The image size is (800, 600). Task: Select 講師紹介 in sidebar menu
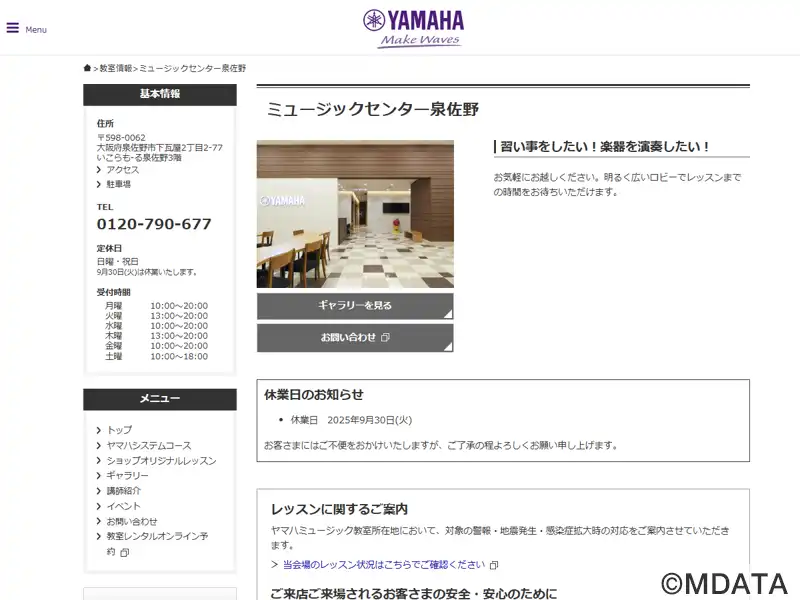tap(123, 491)
